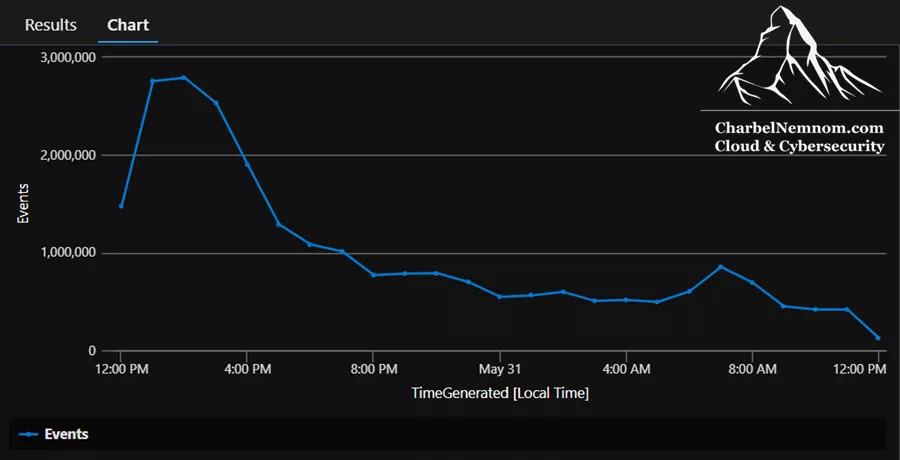Click the 4:00 AM x-axis label
This screenshot has height=460, width=900.
pos(626,369)
